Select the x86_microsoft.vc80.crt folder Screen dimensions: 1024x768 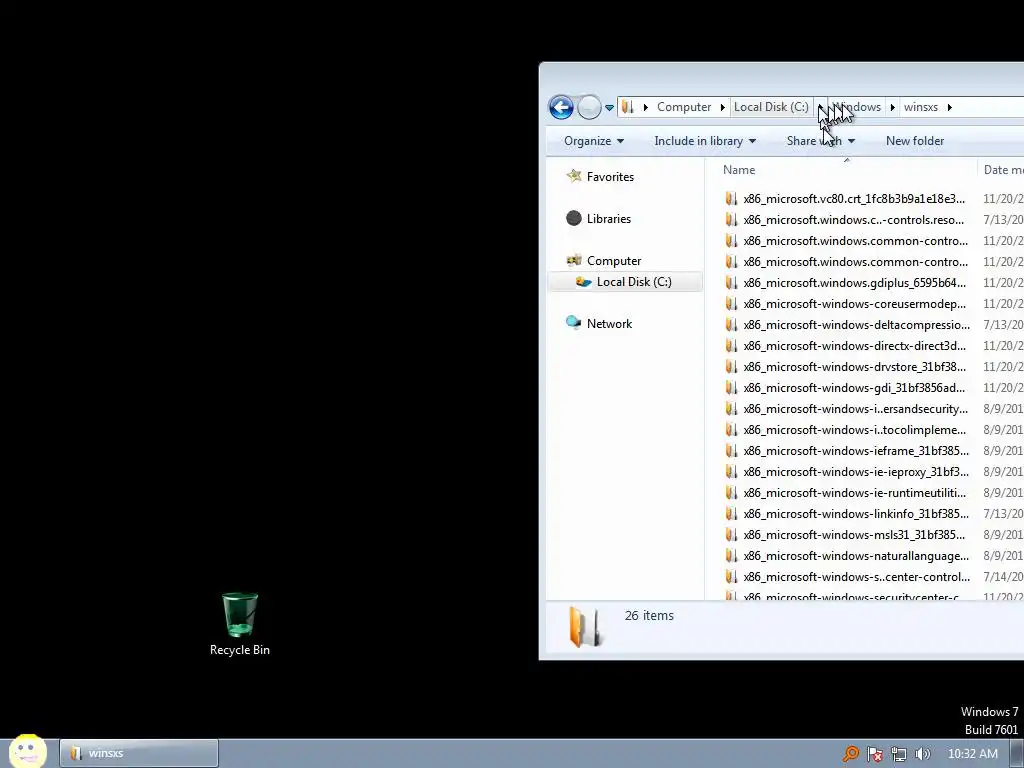(x=854, y=199)
